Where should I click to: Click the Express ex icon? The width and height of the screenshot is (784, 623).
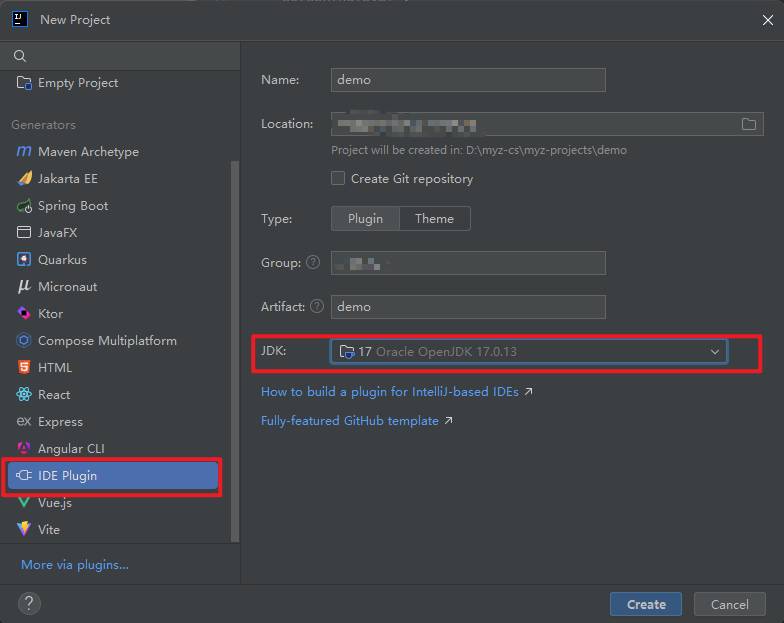(x=24, y=422)
